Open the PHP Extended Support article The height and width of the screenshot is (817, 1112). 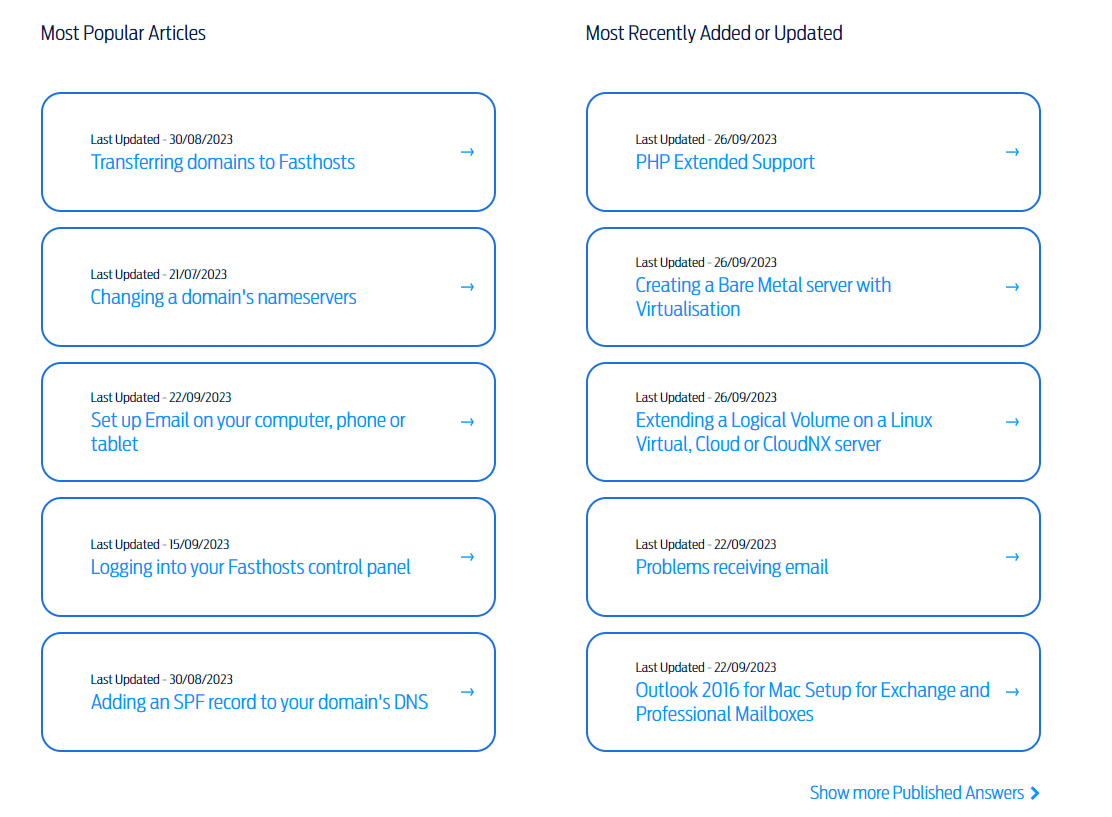725,162
